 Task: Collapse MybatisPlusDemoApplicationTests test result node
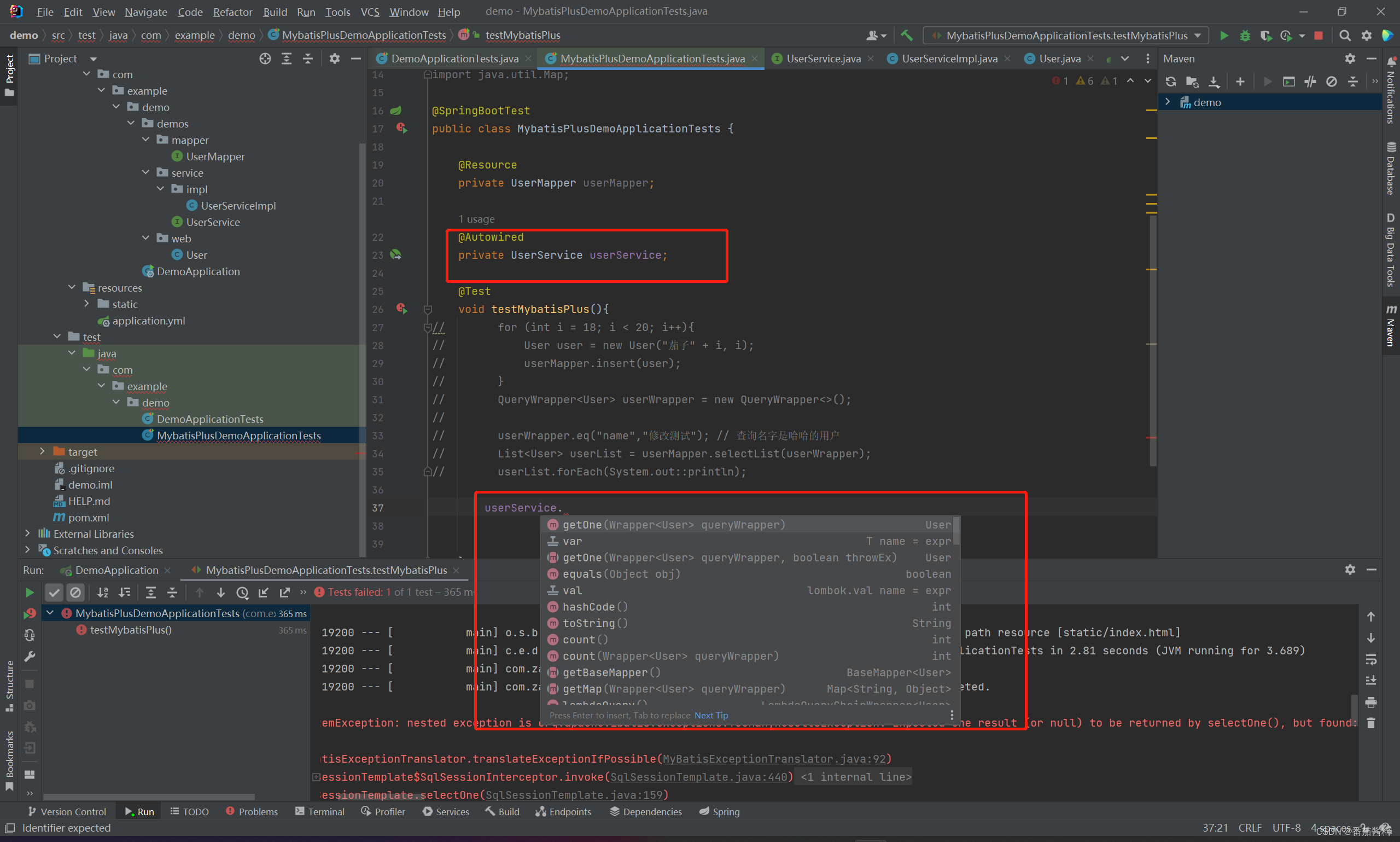(x=50, y=613)
